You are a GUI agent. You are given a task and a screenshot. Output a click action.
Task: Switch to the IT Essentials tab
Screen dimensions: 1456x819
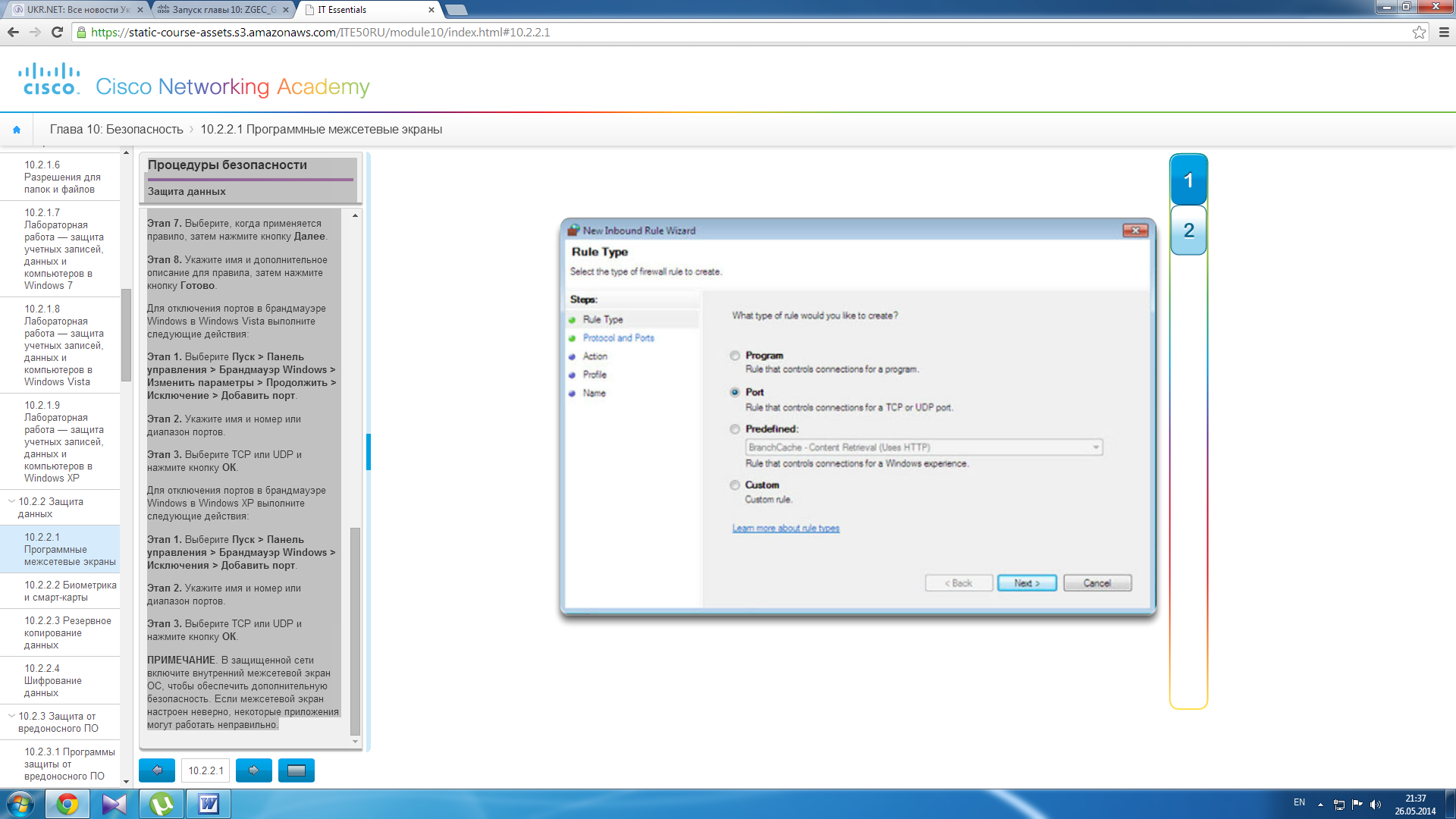[x=368, y=10]
